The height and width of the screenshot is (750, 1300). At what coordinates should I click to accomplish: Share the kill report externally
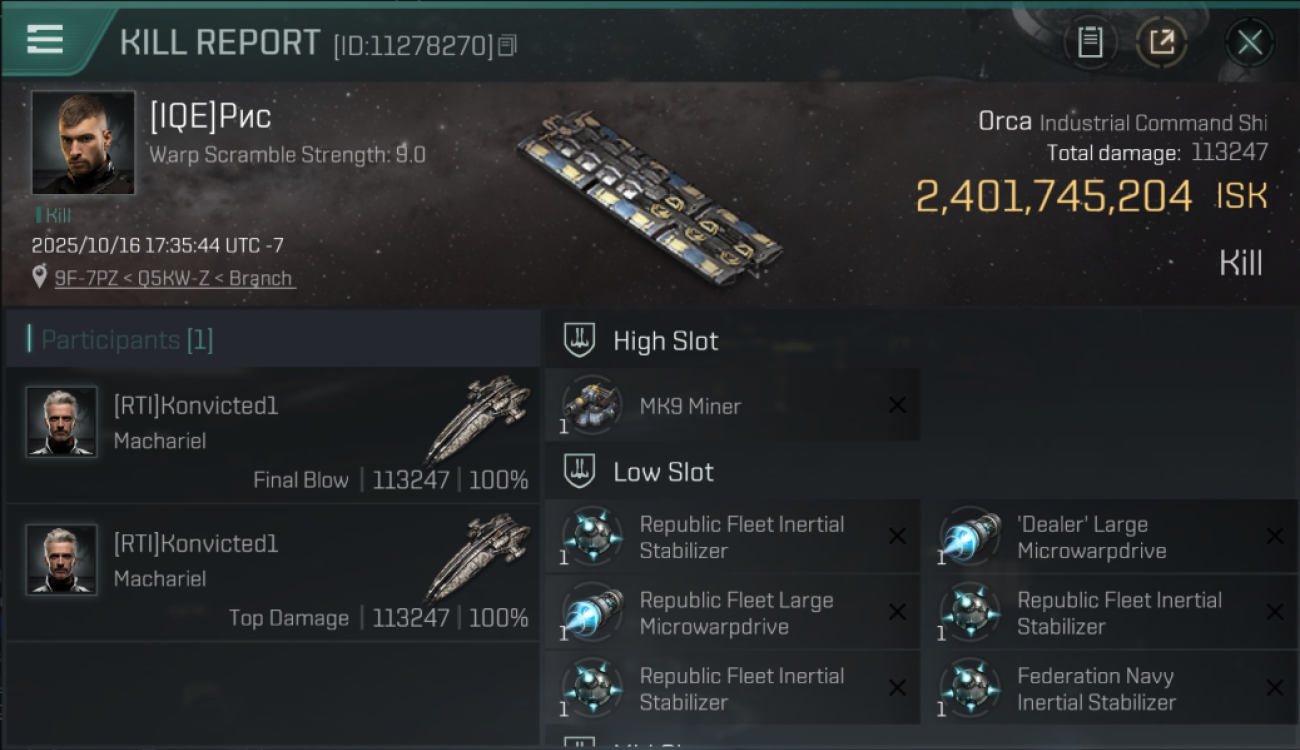(1161, 42)
